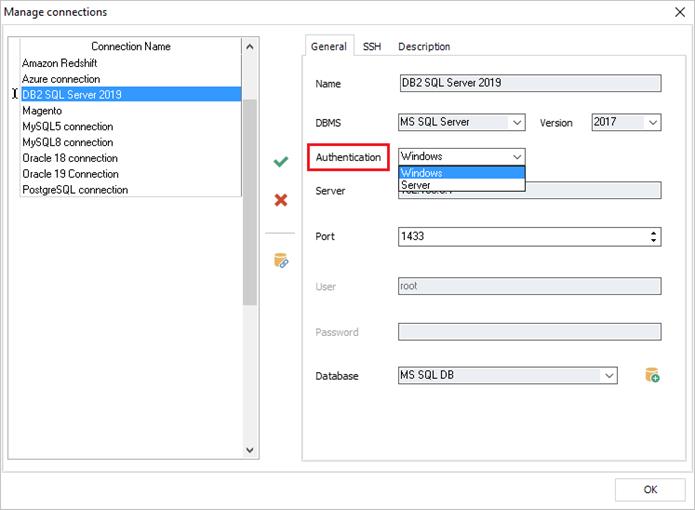Click the database test connection icon
The width and height of the screenshot is (695, 510).
click(281, 261)
